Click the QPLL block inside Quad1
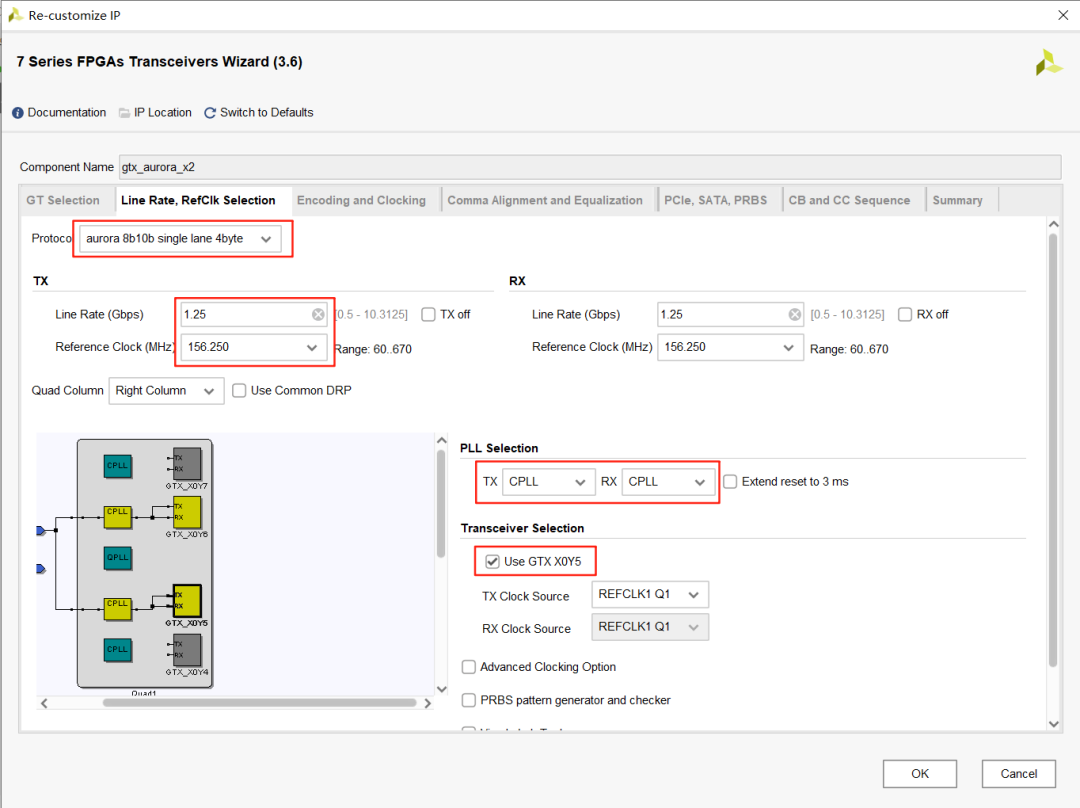The height and width of the screenshot is (808, 1080). coord(117,558)
